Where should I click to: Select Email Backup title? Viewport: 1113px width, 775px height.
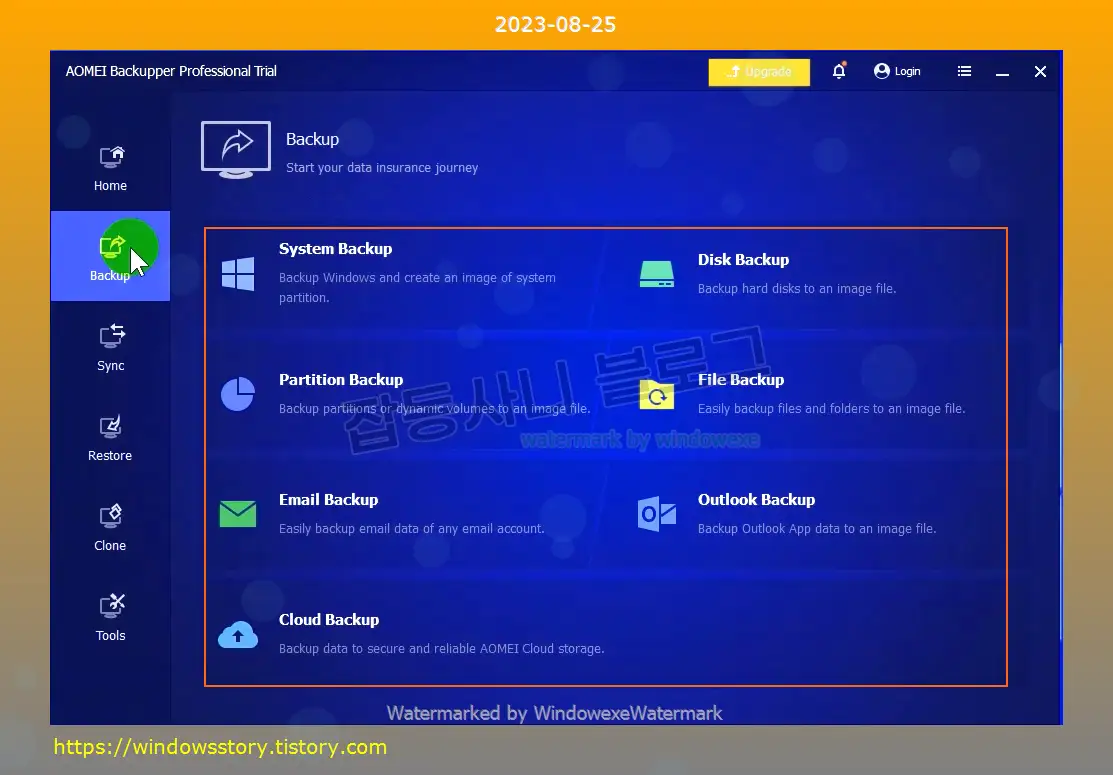coord(328,500)
